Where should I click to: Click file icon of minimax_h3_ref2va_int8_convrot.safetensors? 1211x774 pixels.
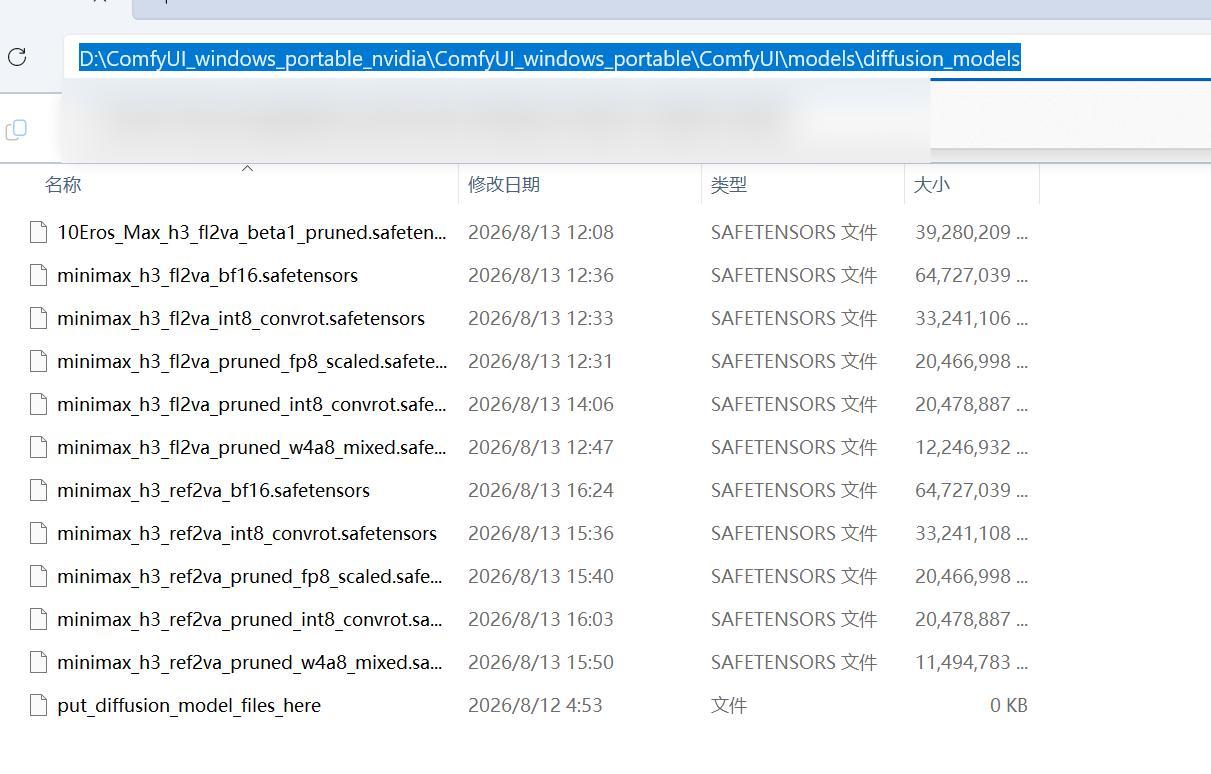click(x=39, y=533)
